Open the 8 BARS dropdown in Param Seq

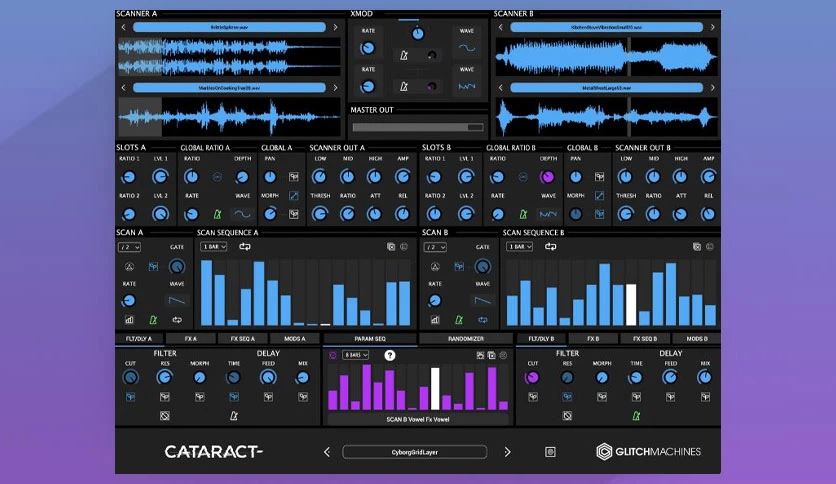tap(355, 355)
